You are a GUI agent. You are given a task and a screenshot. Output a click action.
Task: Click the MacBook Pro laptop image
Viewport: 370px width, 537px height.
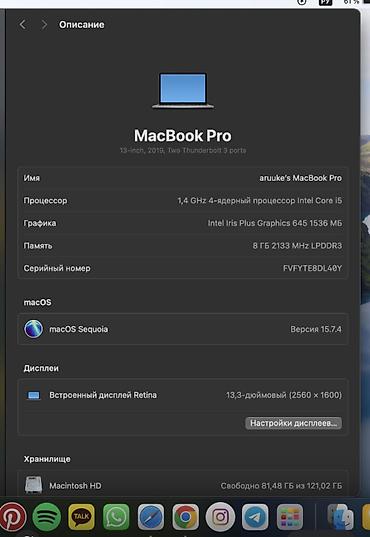coord(183,91)
